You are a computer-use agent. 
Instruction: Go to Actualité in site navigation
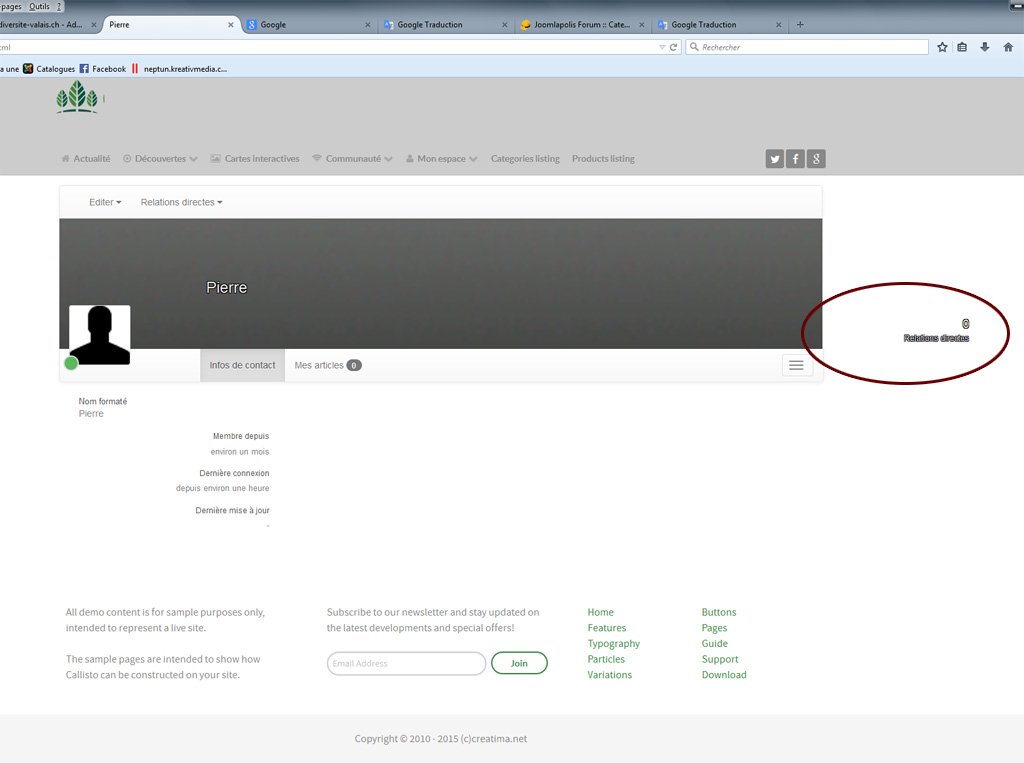pos(86,159)
